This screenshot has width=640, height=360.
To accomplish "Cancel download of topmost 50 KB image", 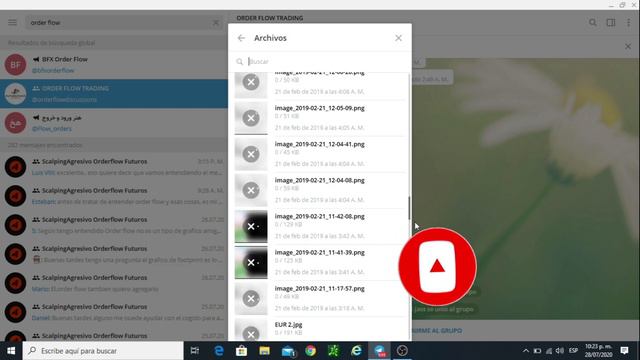I will tap(251, 82).
